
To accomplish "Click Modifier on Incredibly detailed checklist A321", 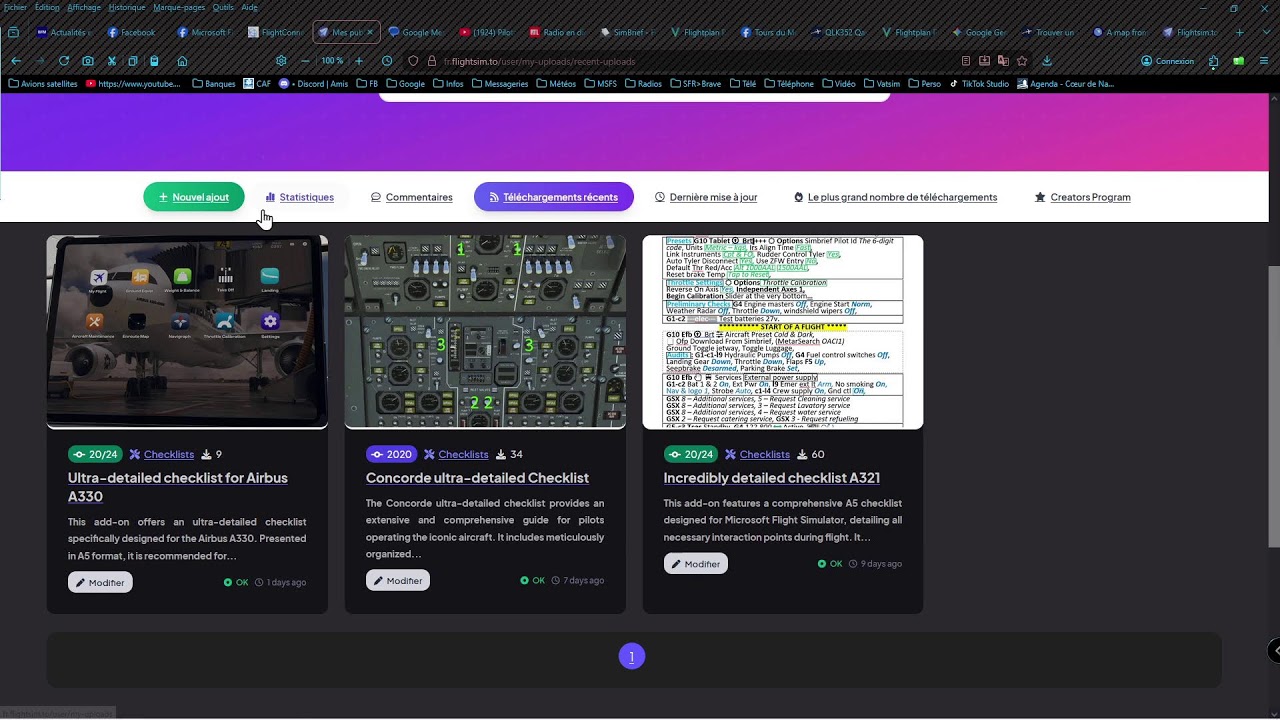I will click(696, 563).
